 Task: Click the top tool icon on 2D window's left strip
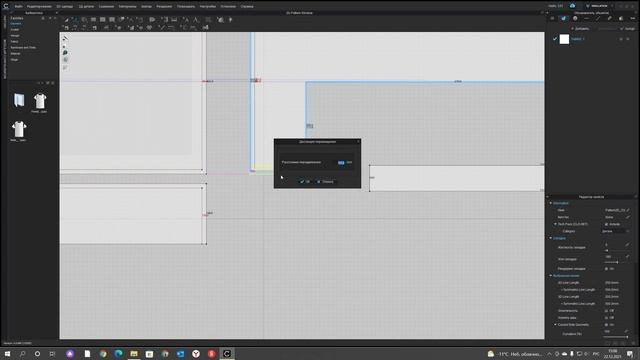pyautogui.click(x=65, y=38)
